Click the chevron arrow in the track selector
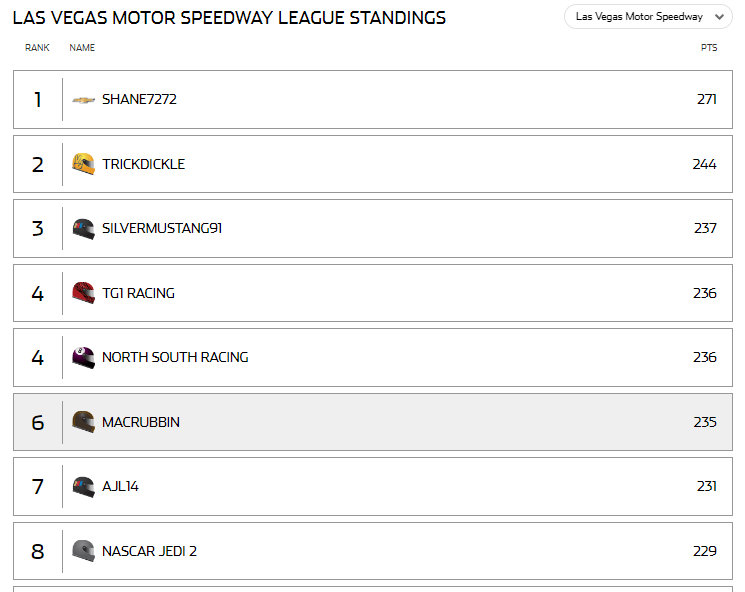Screen dimensions: 745x592 tap(719, 17)
